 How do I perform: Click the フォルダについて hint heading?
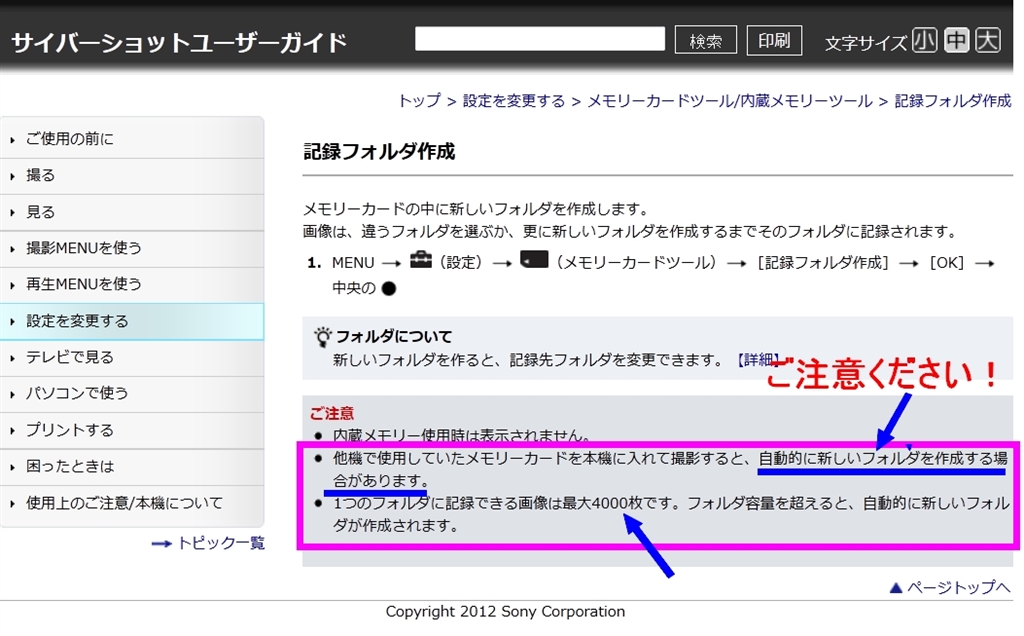[394, 336]
